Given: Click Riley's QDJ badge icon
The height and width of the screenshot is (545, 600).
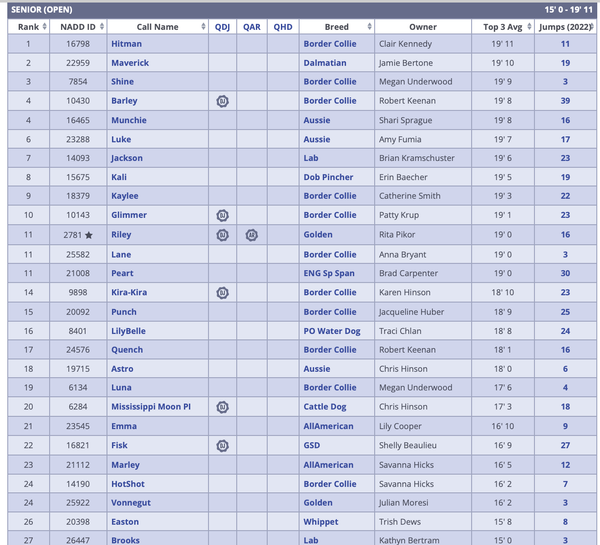Looking at the screenshot, I should click(222, 235).
